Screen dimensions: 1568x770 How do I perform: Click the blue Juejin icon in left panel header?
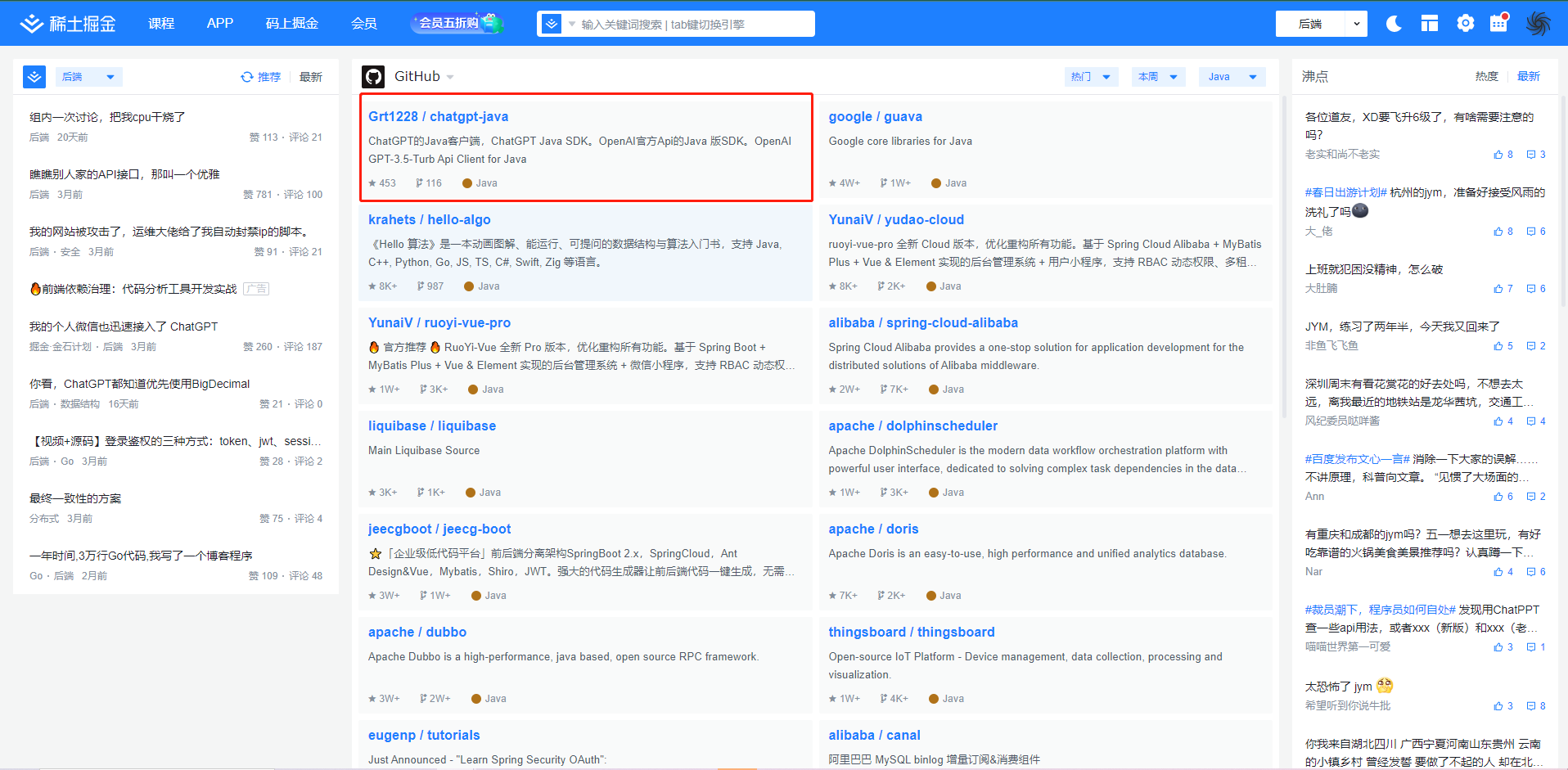(34, 77)
